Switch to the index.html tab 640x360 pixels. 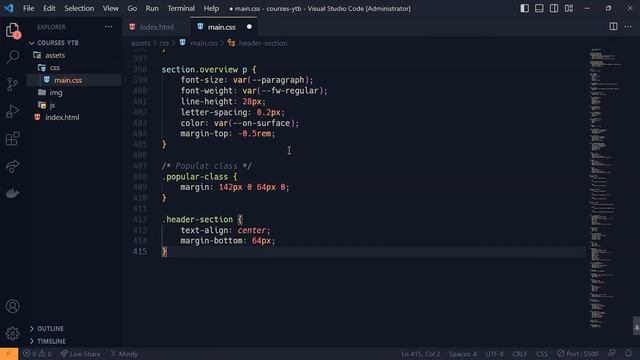tap(156, 27)
